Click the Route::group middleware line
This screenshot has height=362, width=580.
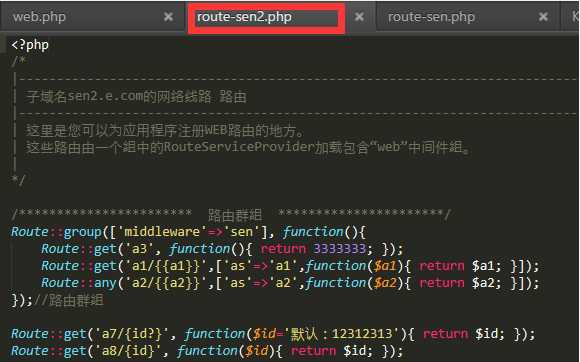[x=188, y=232]
